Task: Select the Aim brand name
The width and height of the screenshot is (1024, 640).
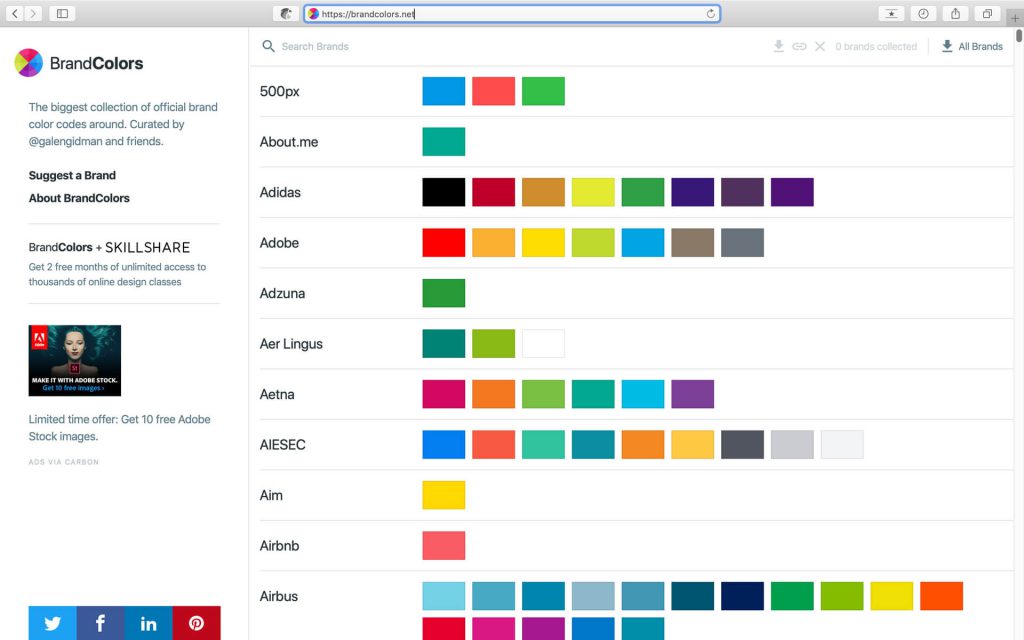Action: pyautogui.click(x=271, y=495)
